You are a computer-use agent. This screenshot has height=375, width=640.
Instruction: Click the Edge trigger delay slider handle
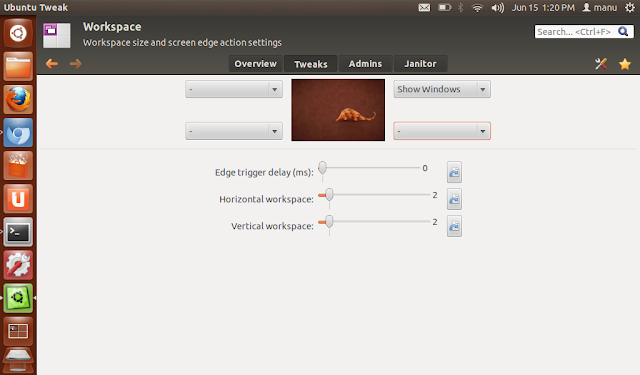click(322, 168)
